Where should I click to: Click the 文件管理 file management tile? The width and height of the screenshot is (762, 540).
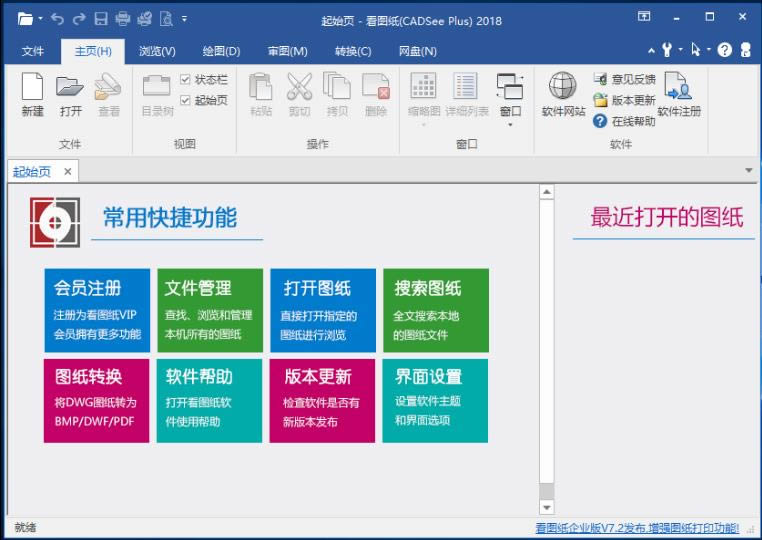(x=210, y=310)
